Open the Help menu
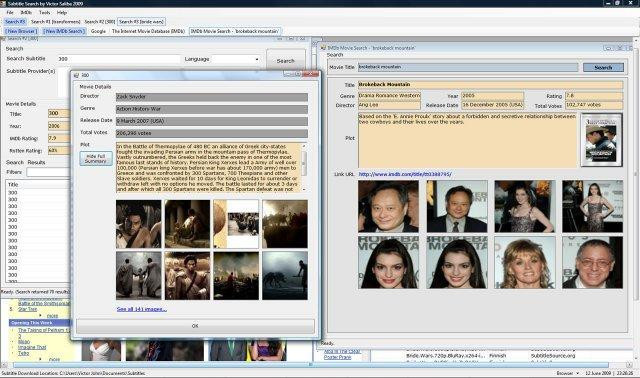The height and width of the screenshot is (378, 640). pyautogui.click(x=62, y=13)
